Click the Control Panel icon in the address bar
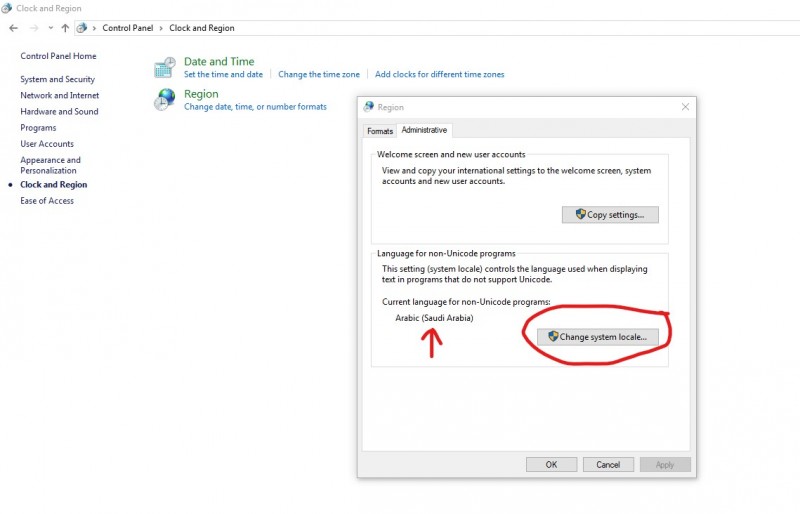 pyautogui.click(x=82, y=28)
